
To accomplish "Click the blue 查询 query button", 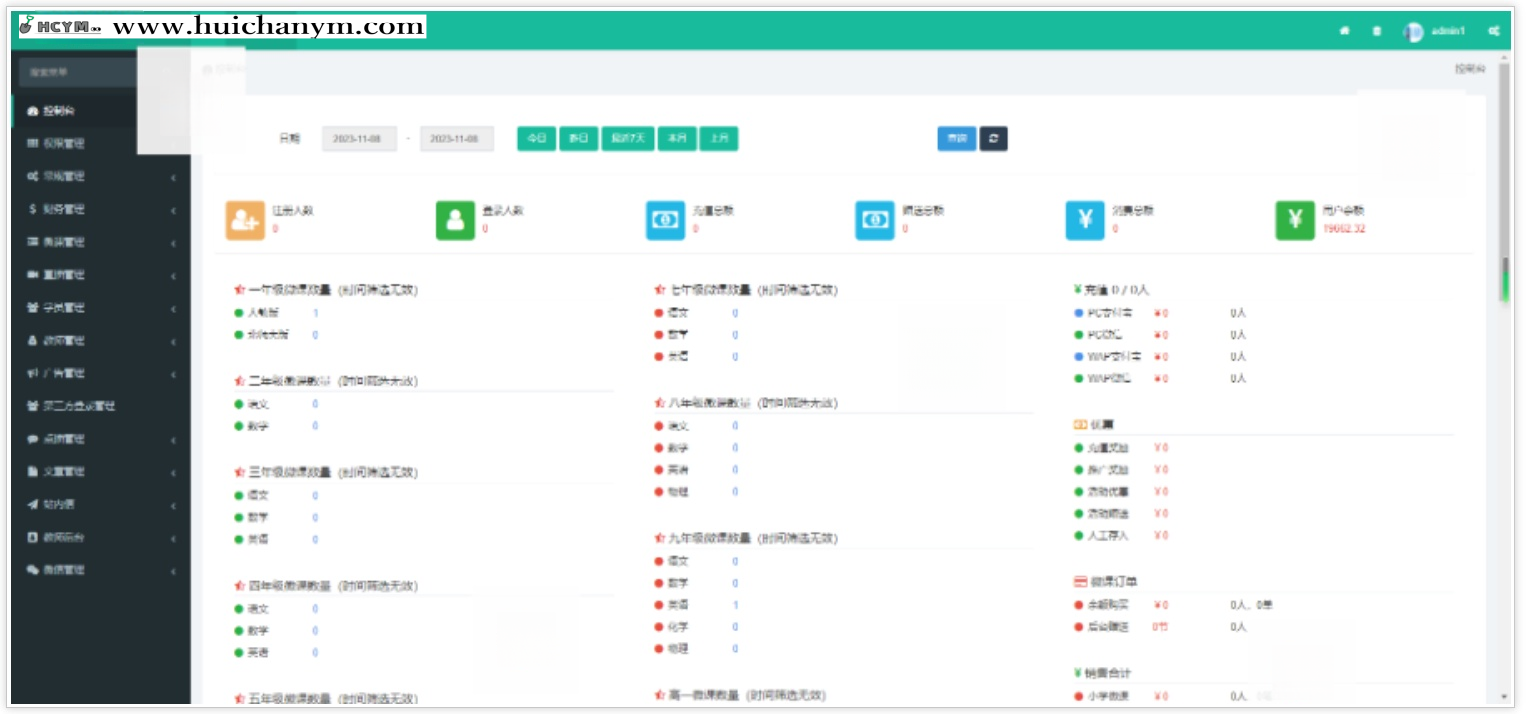I will click(x=957, y=139).
